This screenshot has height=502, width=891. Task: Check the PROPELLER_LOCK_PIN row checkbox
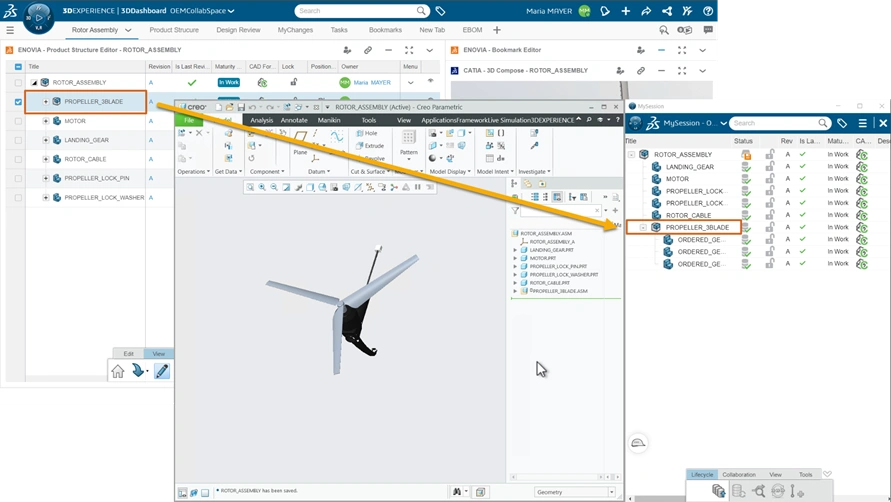[18, 179]
